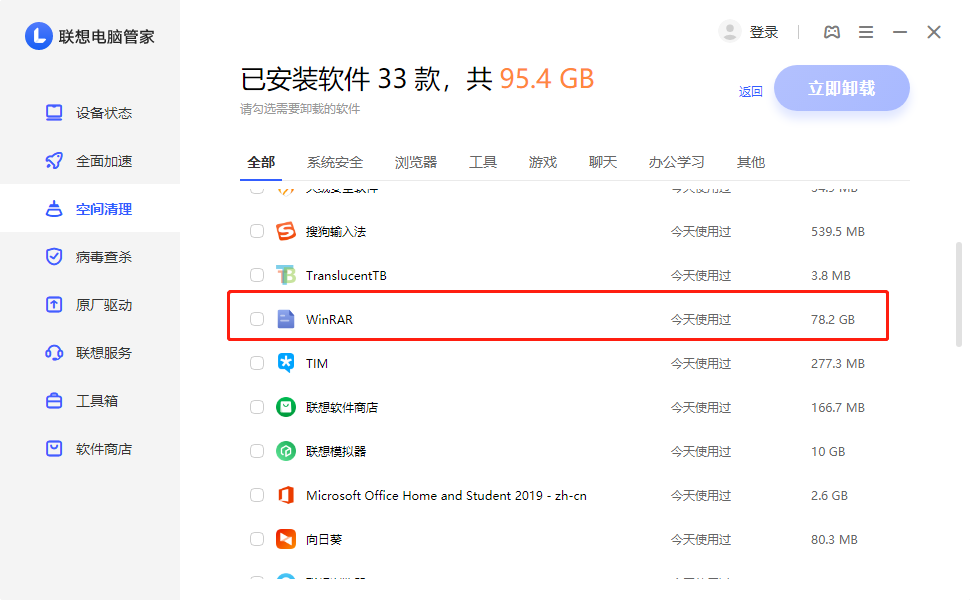Click the 联想服务 headset icon
Image resolution: width=970 pixels, height=600 pixels.
click(54, 353)
